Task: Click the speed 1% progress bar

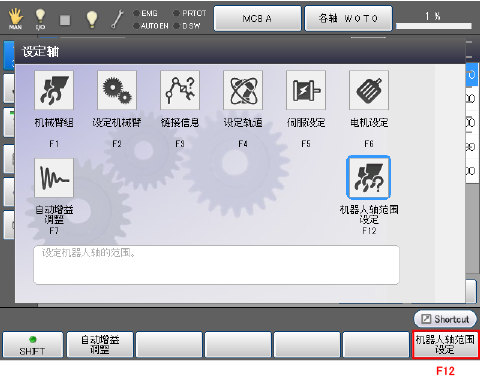Action: tap(434, 26)
